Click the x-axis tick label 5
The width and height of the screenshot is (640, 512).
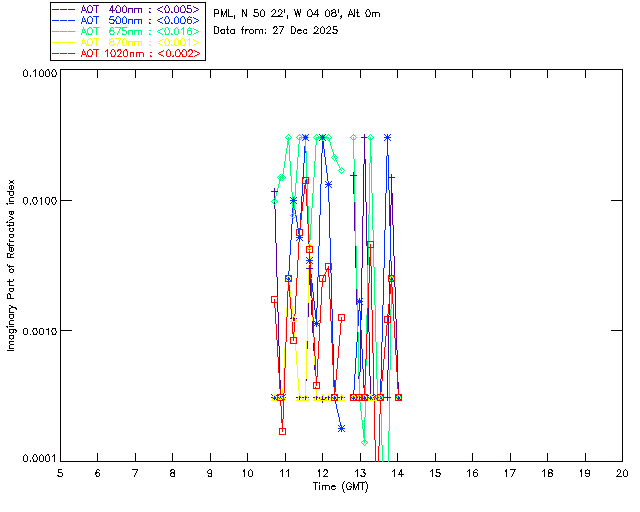click(60, 473)
